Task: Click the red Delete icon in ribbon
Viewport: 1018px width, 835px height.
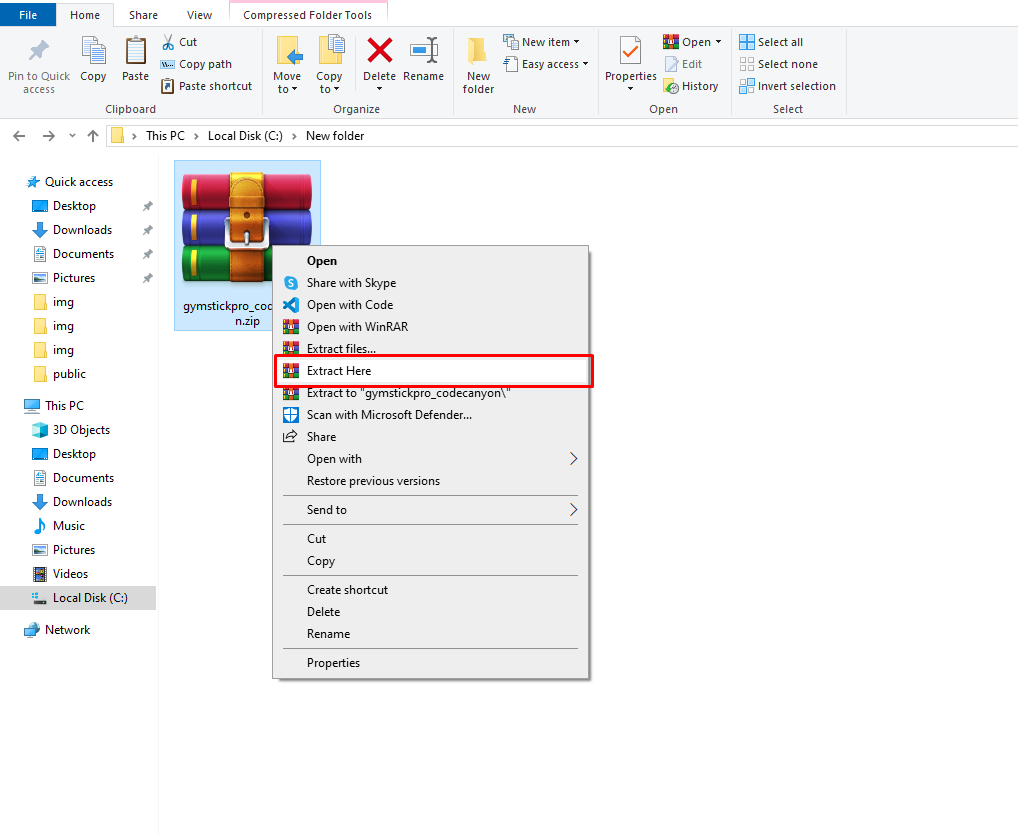Action: click(x=379, y=52)
